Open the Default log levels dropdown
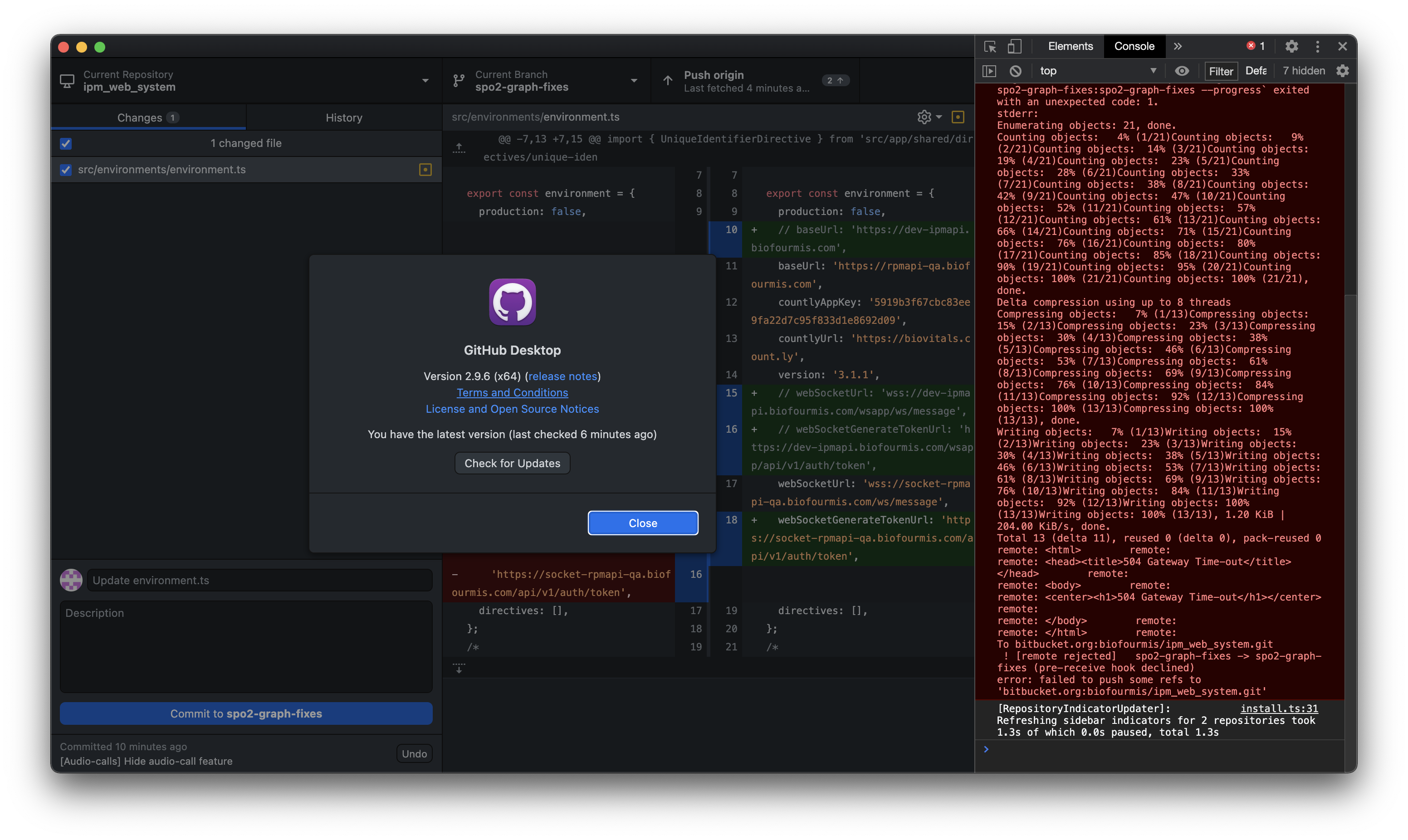The image size is (1408, 840). pos(1256,71)
